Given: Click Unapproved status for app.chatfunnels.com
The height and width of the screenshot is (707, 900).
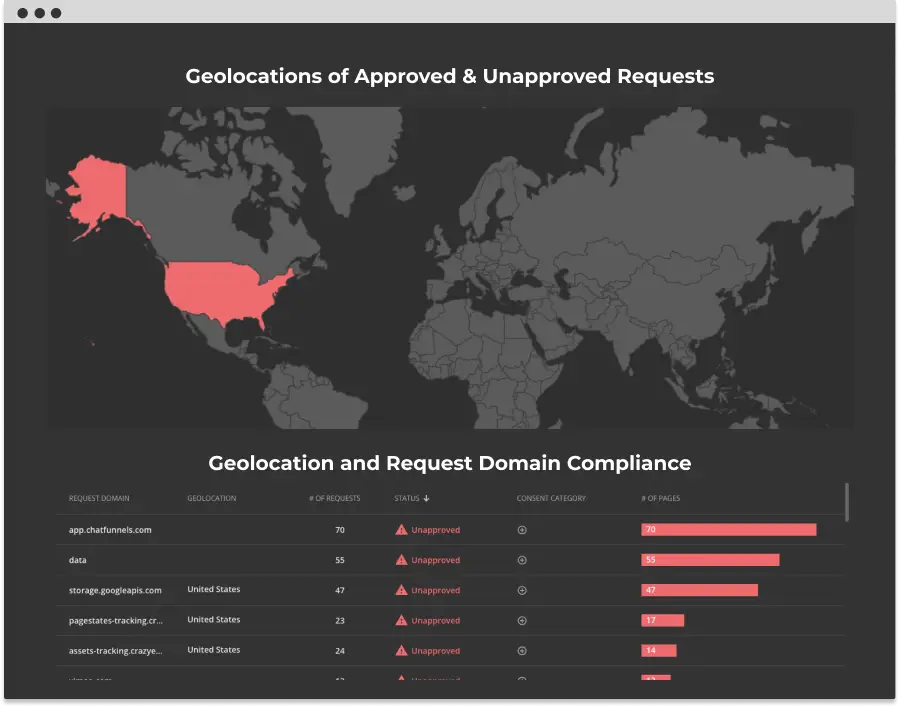Looking at the screenshot, I should [436, 530].
